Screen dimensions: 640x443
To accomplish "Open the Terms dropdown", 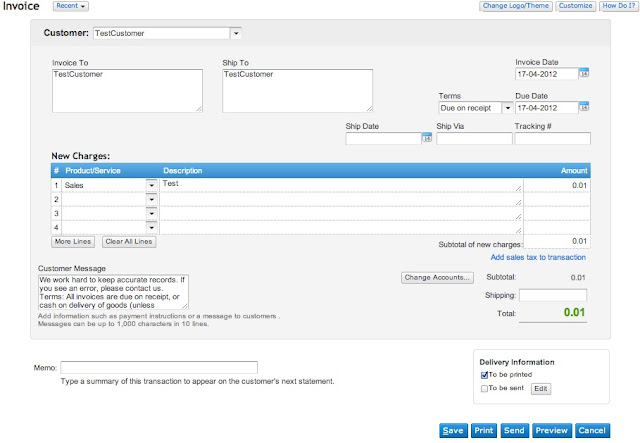I will tap(507, 107).
